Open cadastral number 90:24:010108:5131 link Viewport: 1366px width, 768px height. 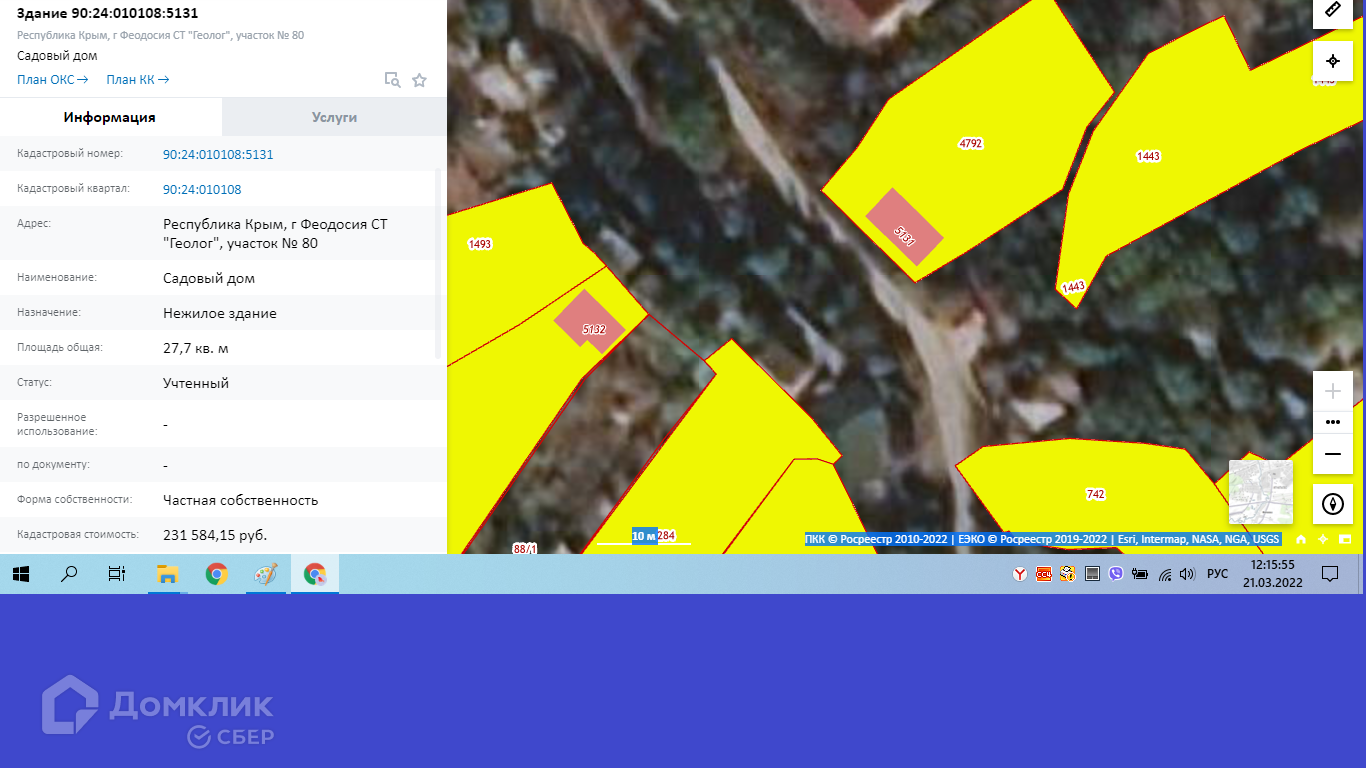coord(218,154)
